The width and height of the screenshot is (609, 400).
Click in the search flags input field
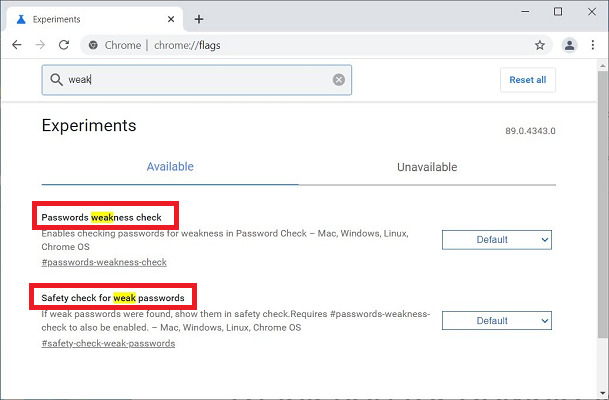click(197, 80)
